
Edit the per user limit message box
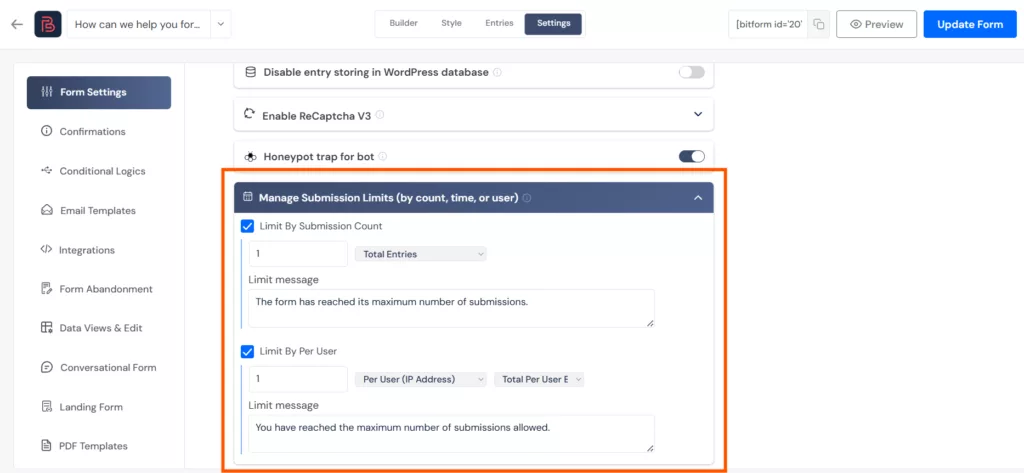[451, 434]
